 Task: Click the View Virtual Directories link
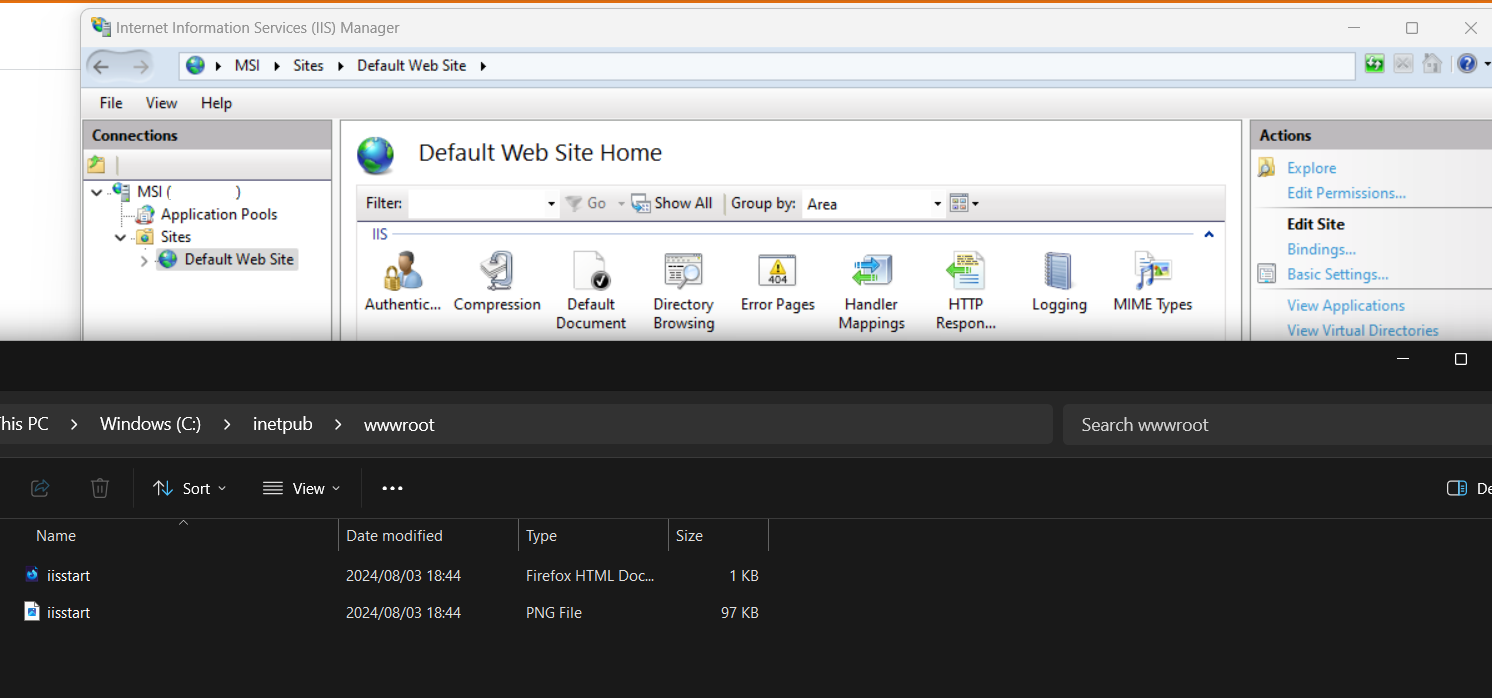coord(1362,330)
